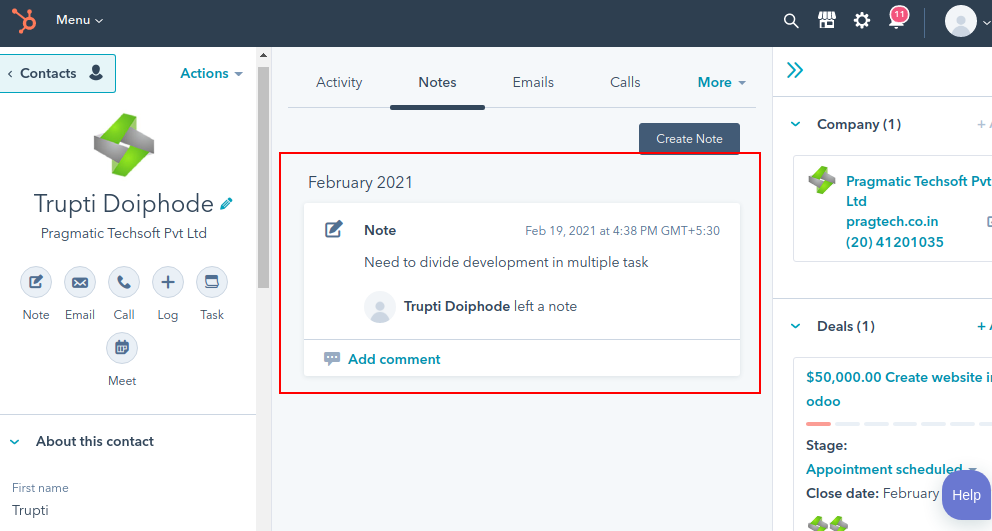Select the Notes tab
The image size is (992, 531).
click(437, 82)
